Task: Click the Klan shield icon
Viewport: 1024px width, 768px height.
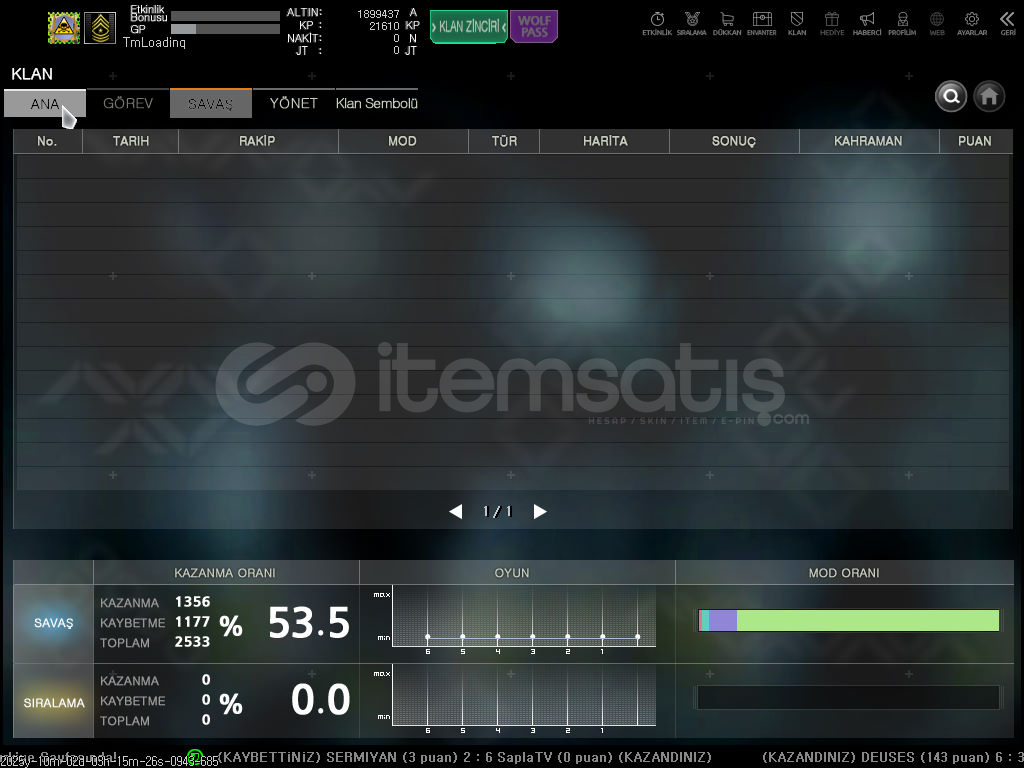Action: pyautogui.click(x=797, y=21)
